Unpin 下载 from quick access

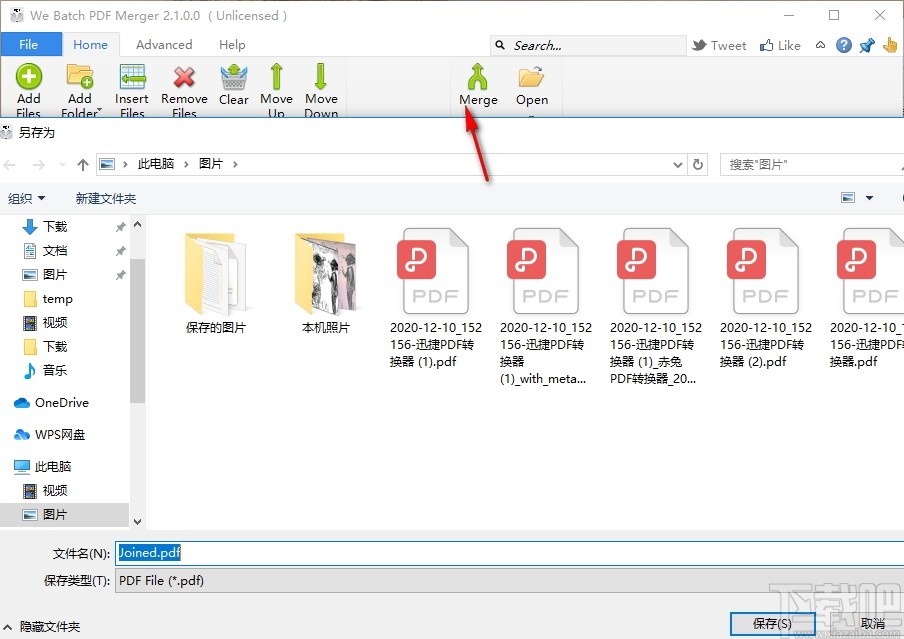119,226
